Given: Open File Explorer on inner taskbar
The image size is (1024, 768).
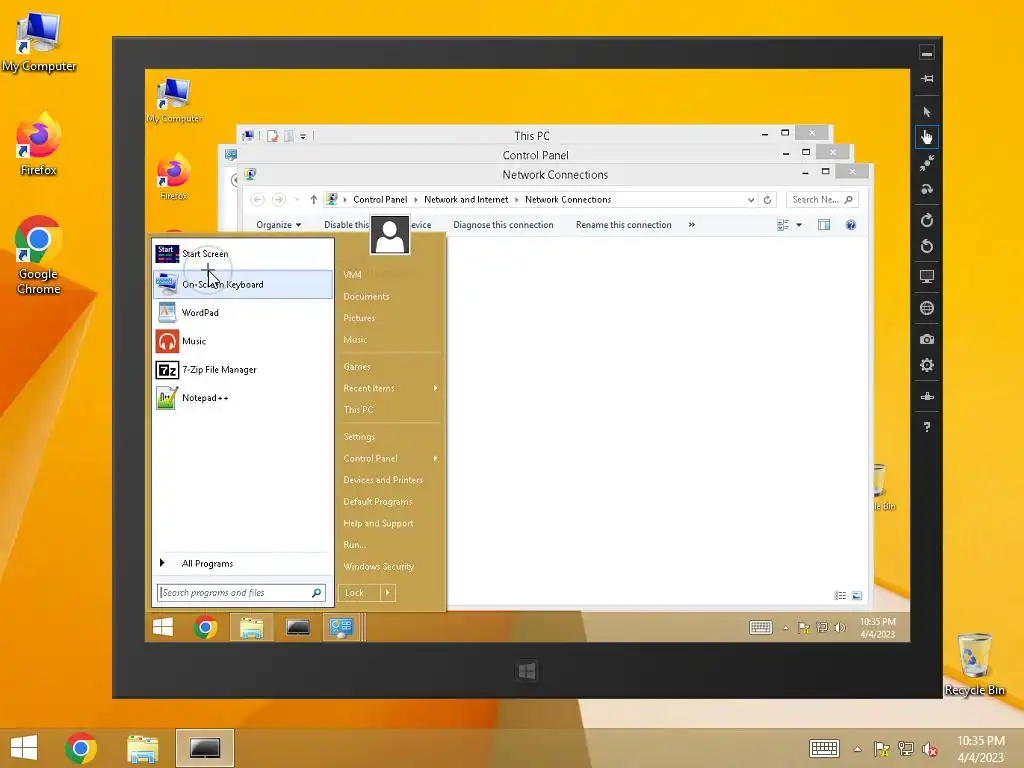Looking at the screenshot, I should pyautogui.click(x=251, y=628).
